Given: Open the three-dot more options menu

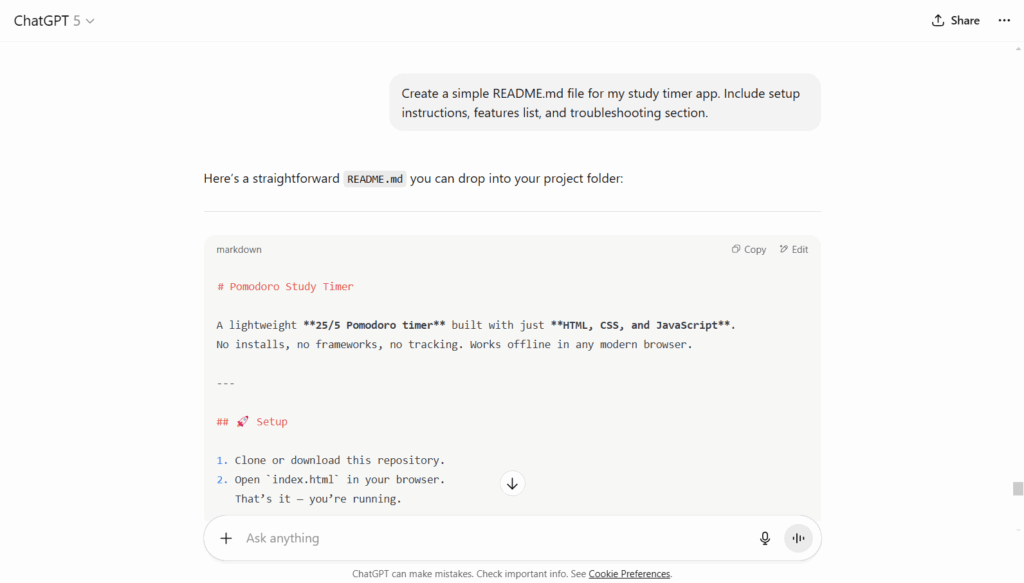Looking at the screenshot, I should pos(1004,20).
